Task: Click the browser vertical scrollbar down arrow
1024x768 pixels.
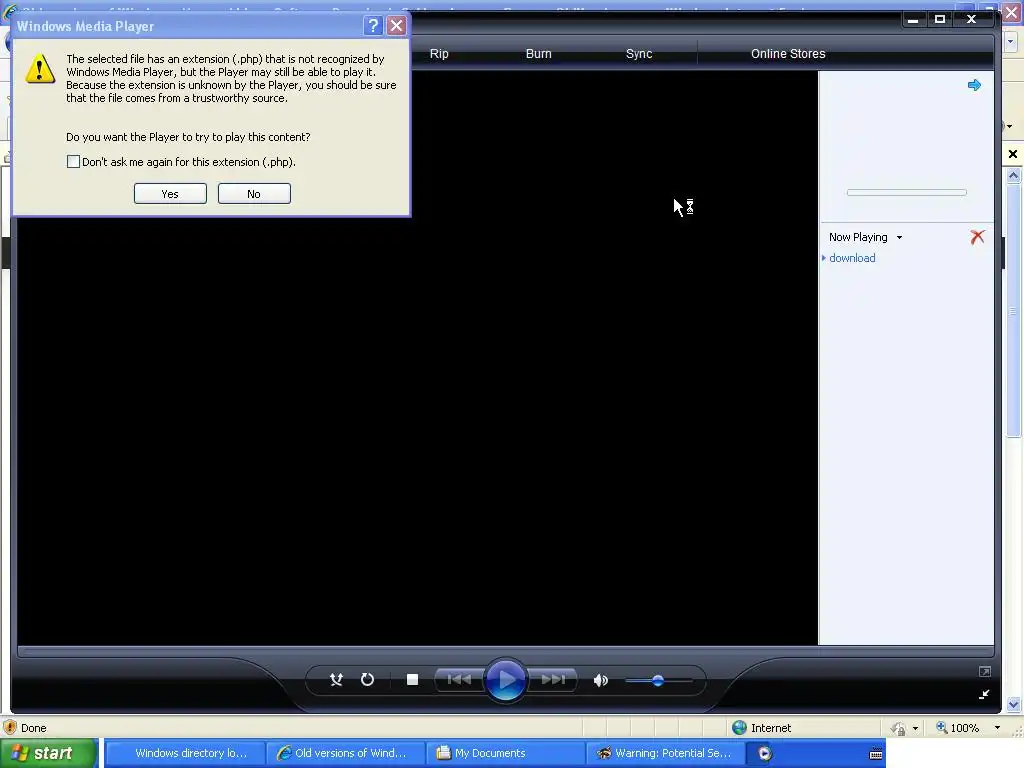Action: [x=1014, y=705]
